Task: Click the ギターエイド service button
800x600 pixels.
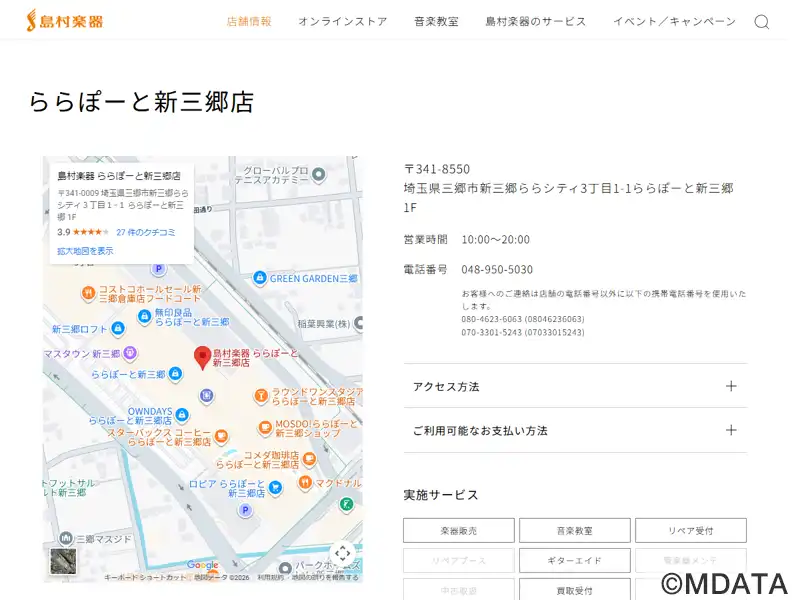Action: [575, 561]
